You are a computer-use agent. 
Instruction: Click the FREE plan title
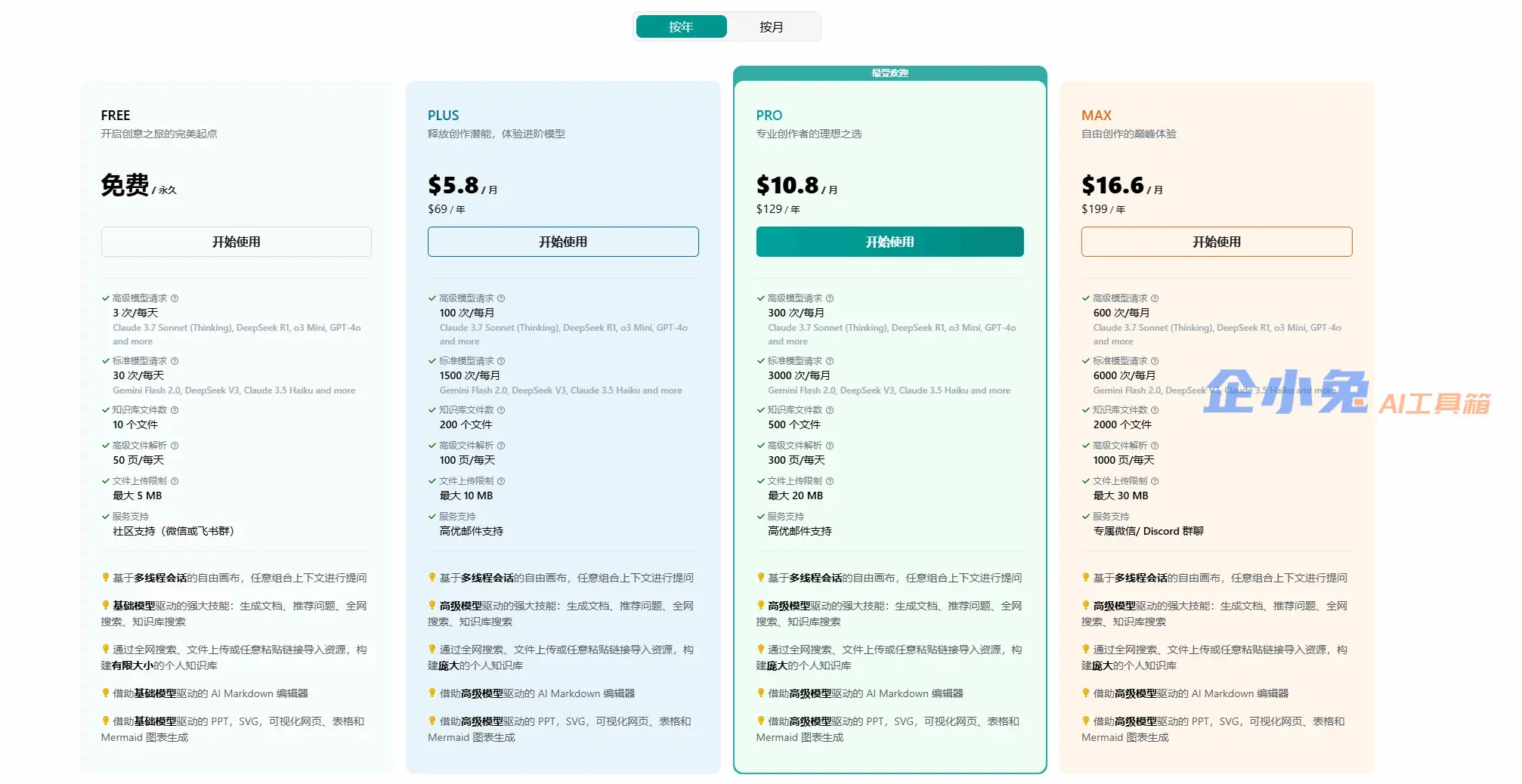116,116
